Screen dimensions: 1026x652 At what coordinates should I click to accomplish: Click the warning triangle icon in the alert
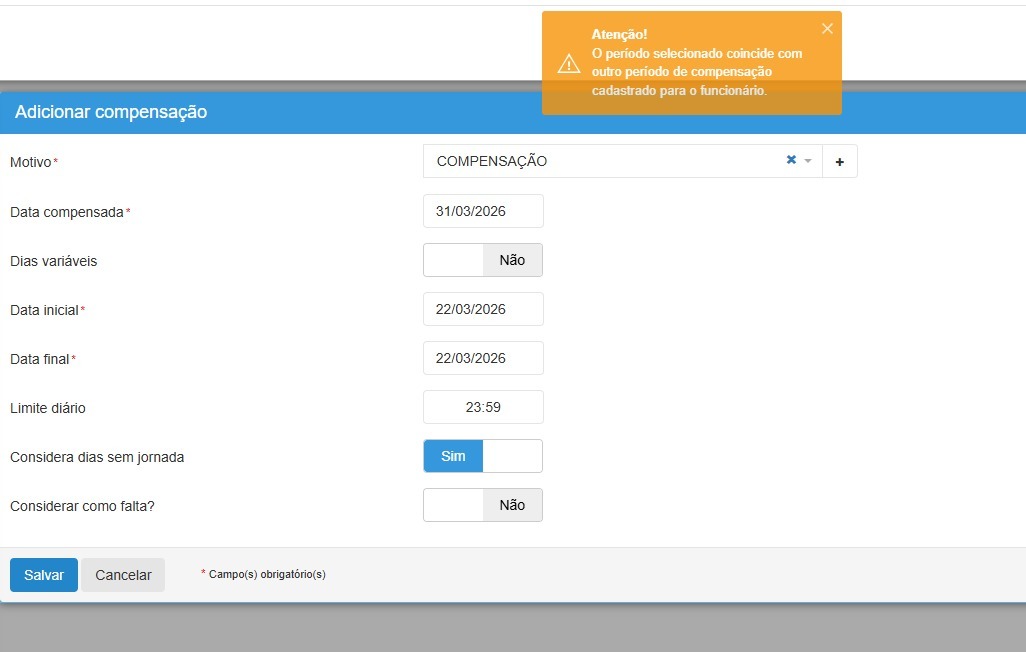569,64
